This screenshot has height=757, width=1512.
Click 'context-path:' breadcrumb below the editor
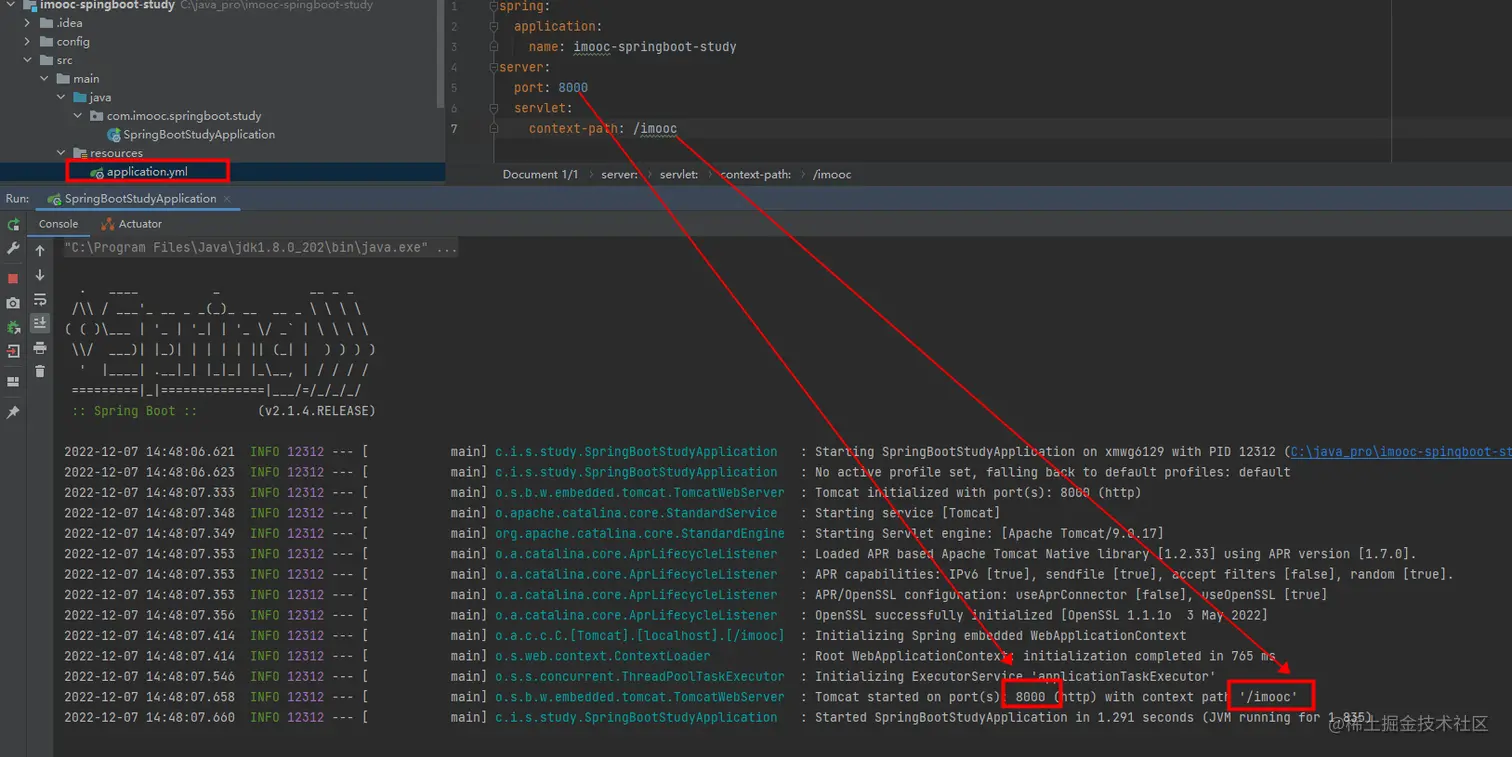(755, 174)
